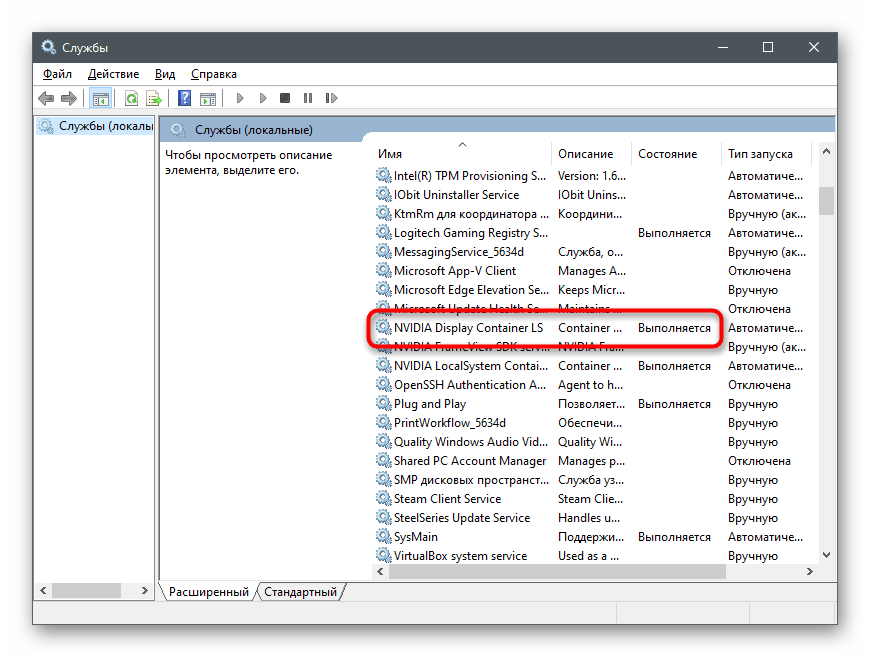Viewport: 870px width, 657px height.
Task: Select Microsoft Edge Elevation service row
Action: [594, 290]
